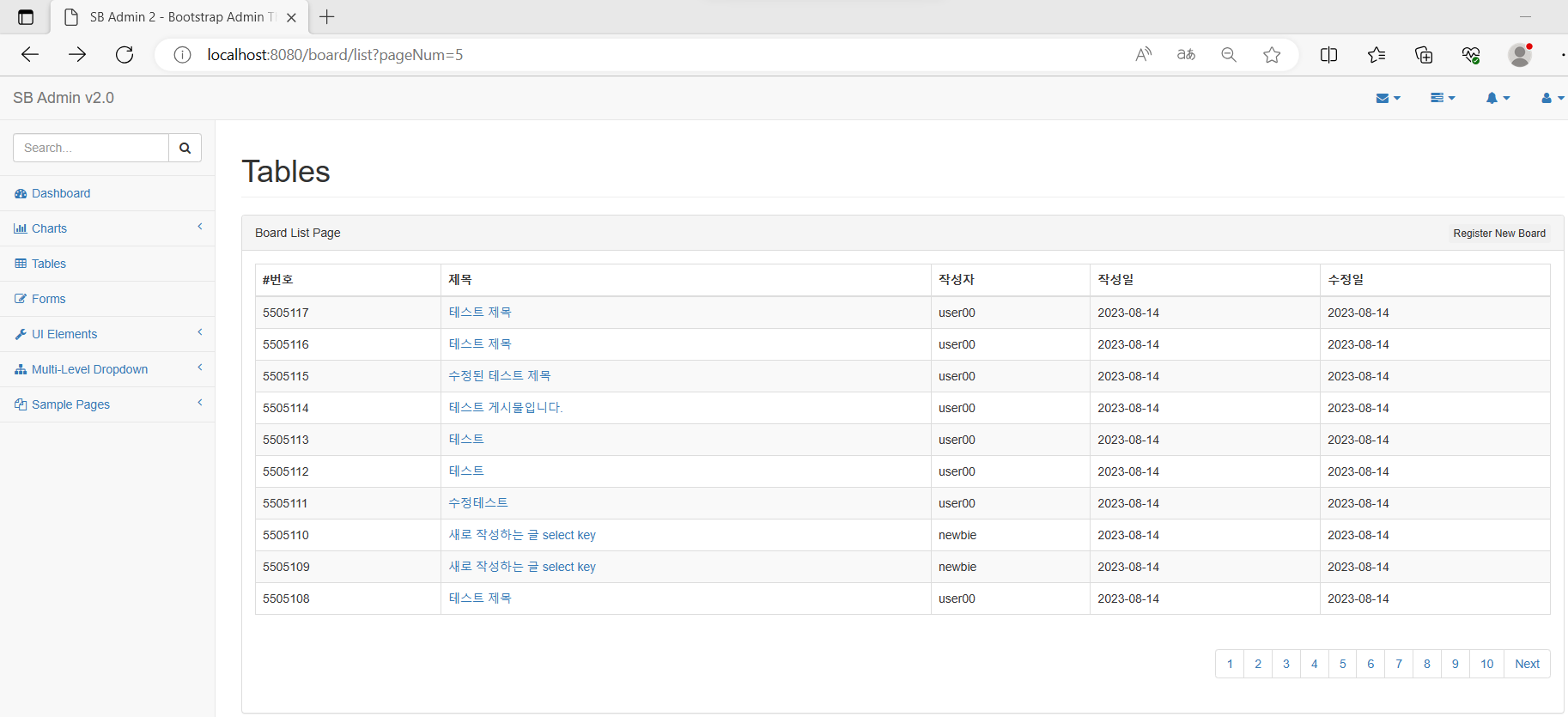Screen dimensions: 1568x717
Task: Click the 작성자 column header
Action: tap(1011, 280)
